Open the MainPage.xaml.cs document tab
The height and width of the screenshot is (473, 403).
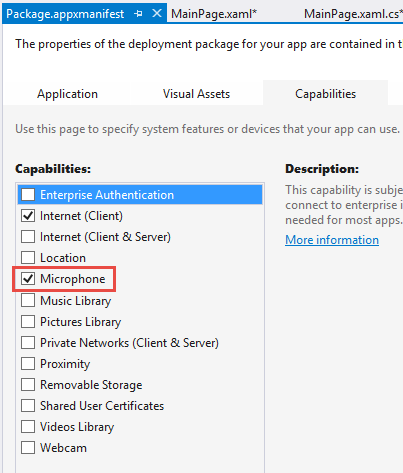pyautogui.click(x=353, y=14)
